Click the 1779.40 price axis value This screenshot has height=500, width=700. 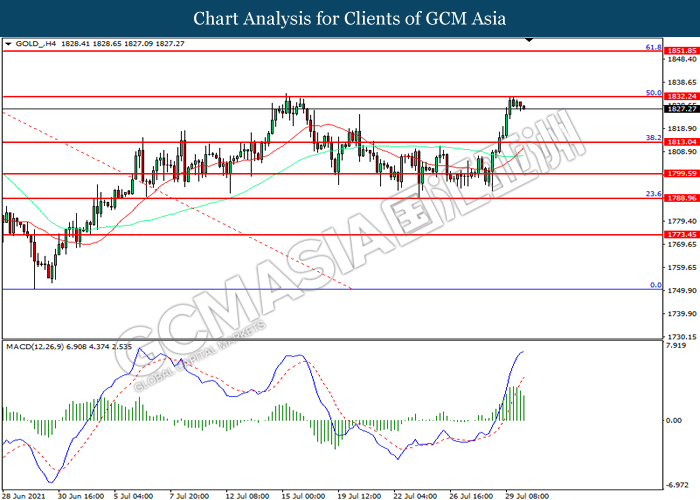[x=682, y=221]
